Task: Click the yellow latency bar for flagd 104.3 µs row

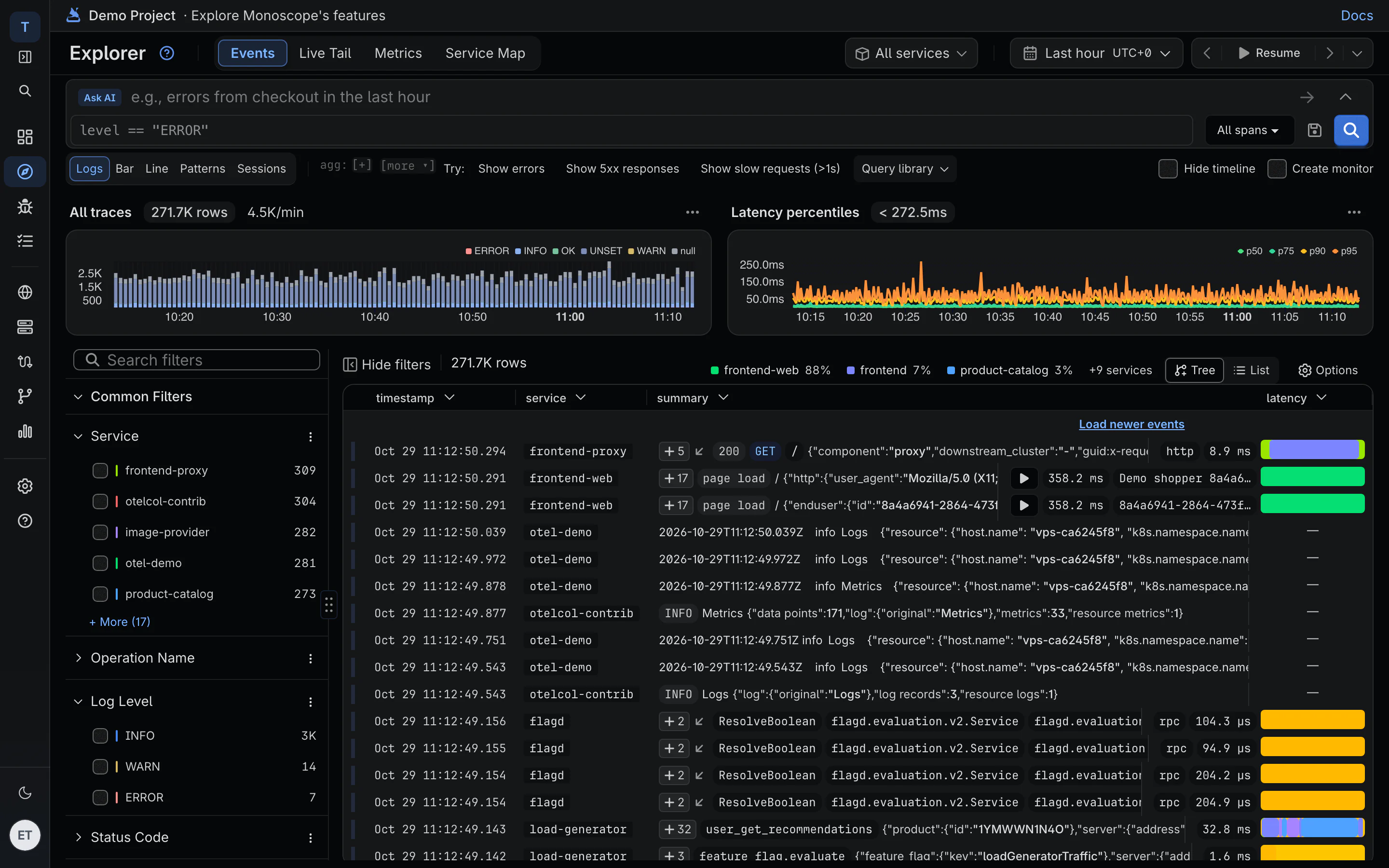Action: point(1313,720)
